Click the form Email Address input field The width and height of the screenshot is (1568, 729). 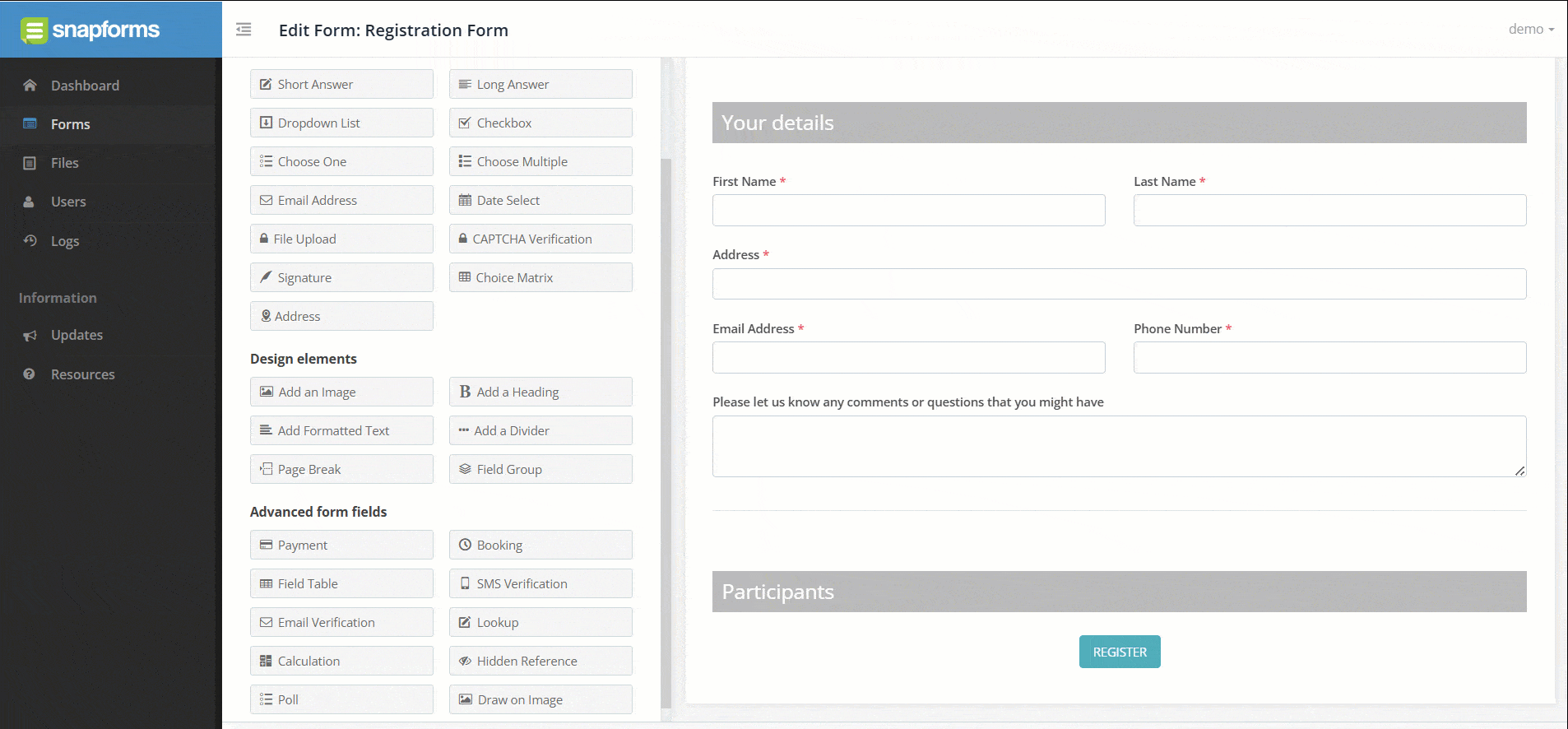tap(909, 357)
